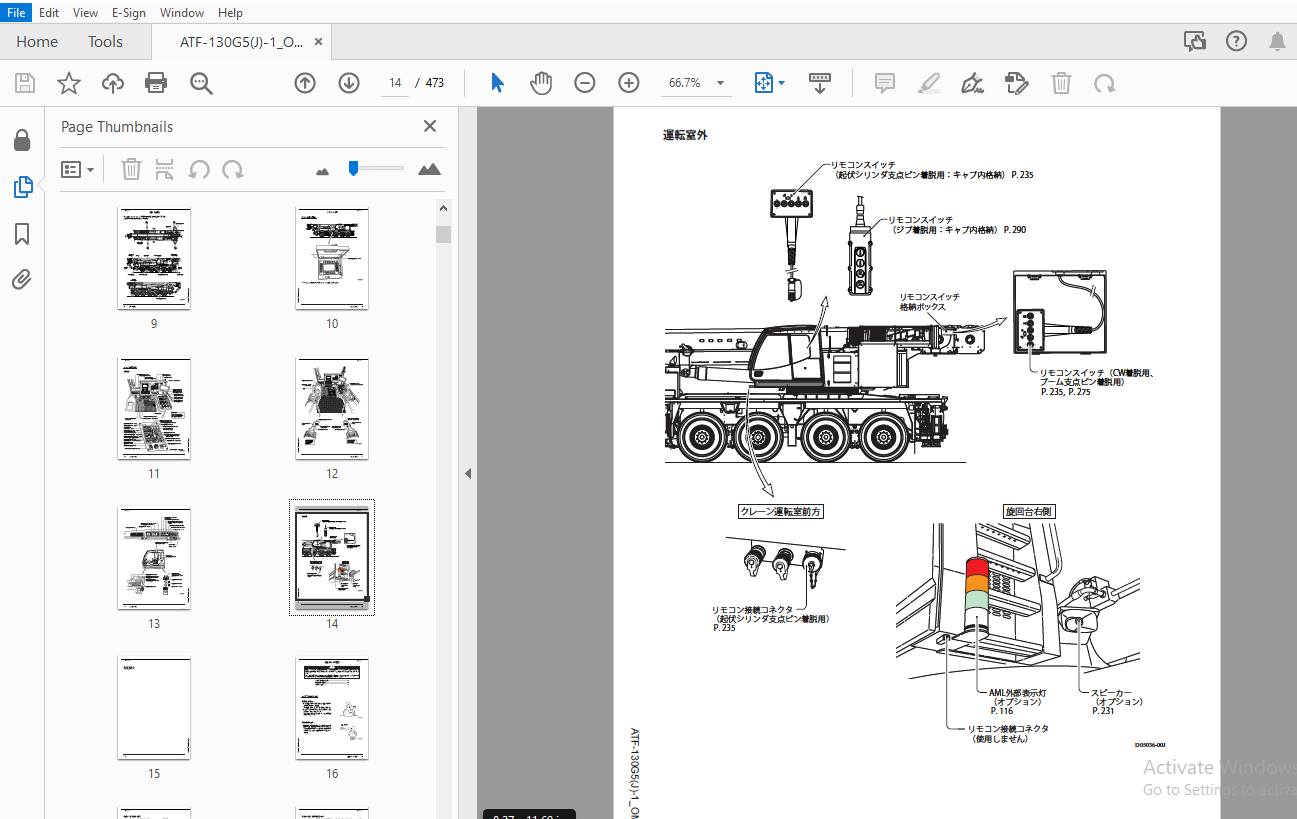Enlarge thumbnail size large mountain icon
This screenshot has width=1297, height=819.
pos(429,169)
